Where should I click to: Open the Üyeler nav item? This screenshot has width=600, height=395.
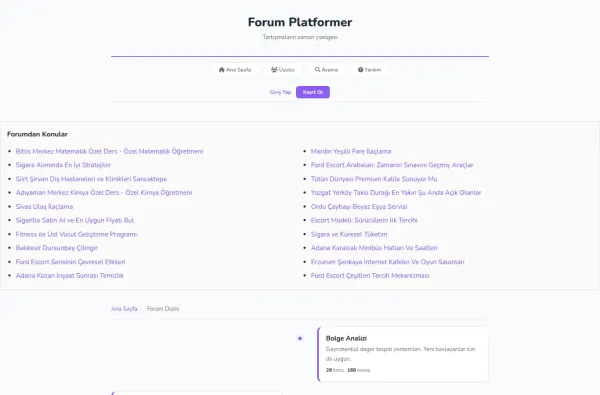283,70
